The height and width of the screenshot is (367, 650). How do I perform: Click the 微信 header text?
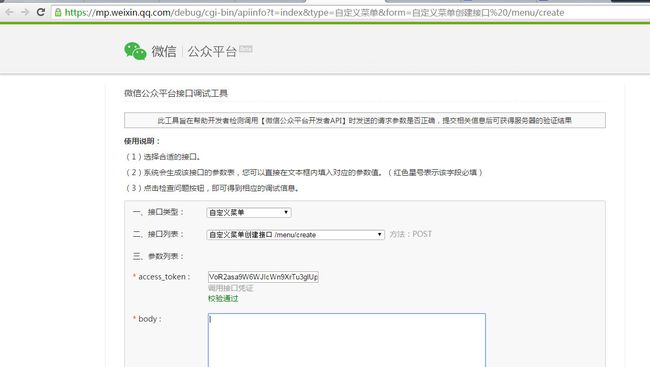(x=164, y=51)
